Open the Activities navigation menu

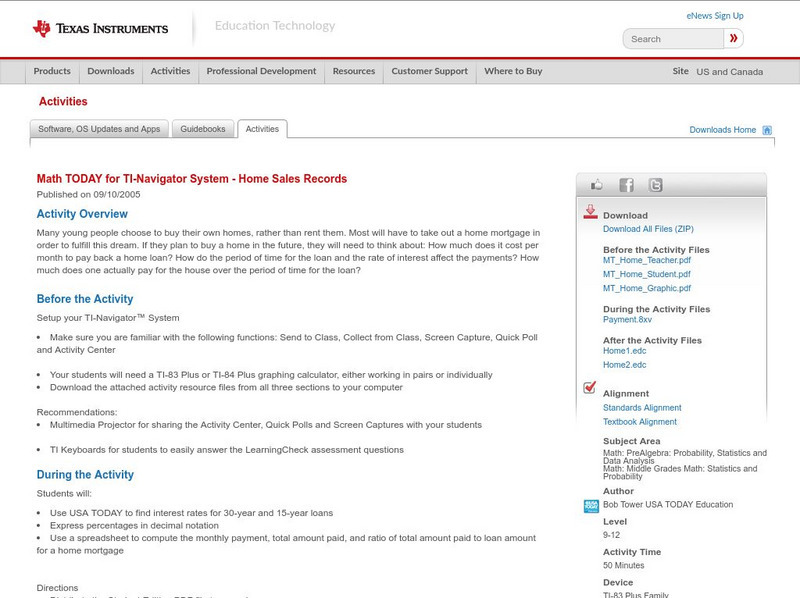pyautogui.click(x=170, y=71)
